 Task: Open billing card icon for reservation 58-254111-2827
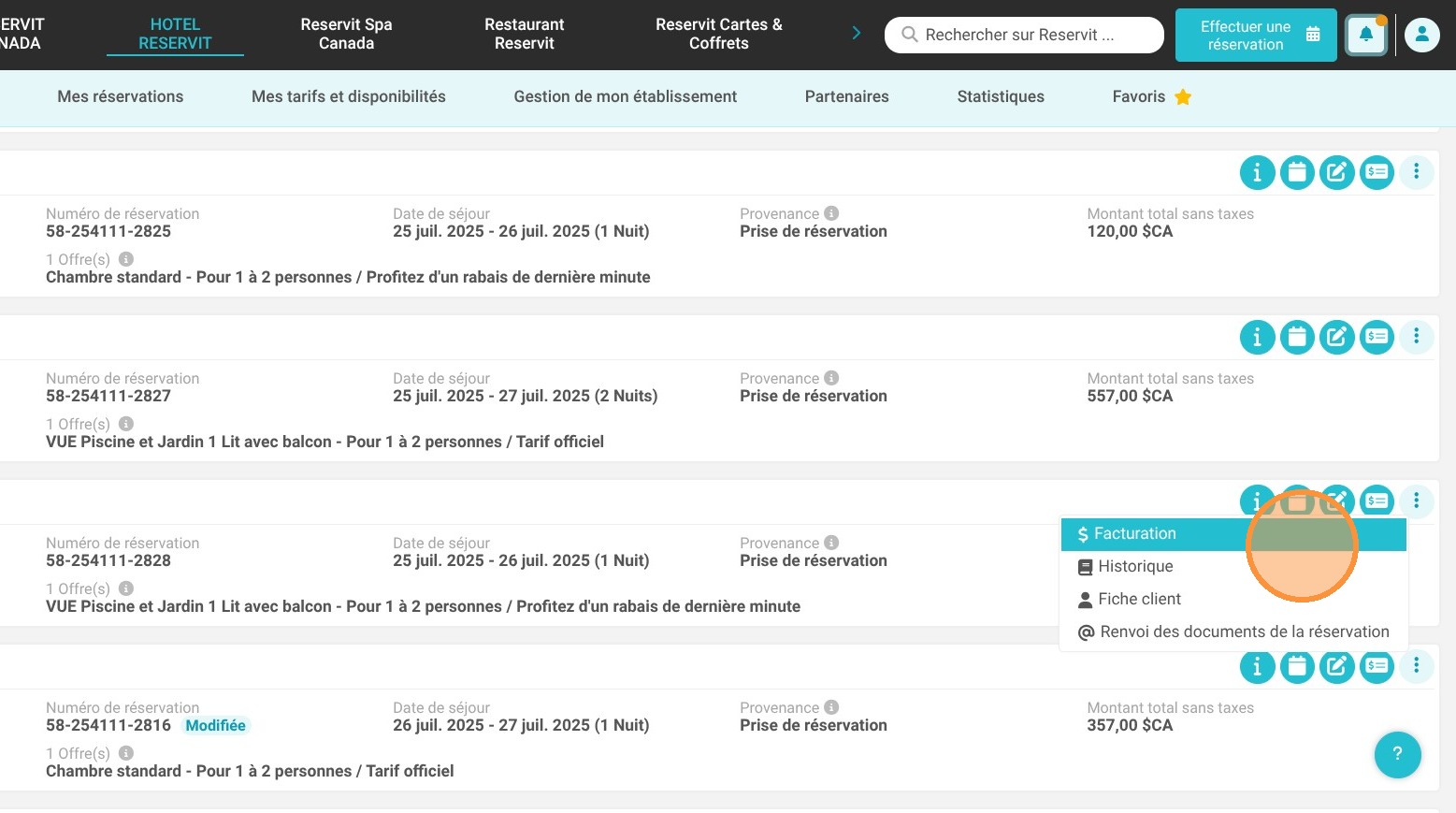(1377, 337)
